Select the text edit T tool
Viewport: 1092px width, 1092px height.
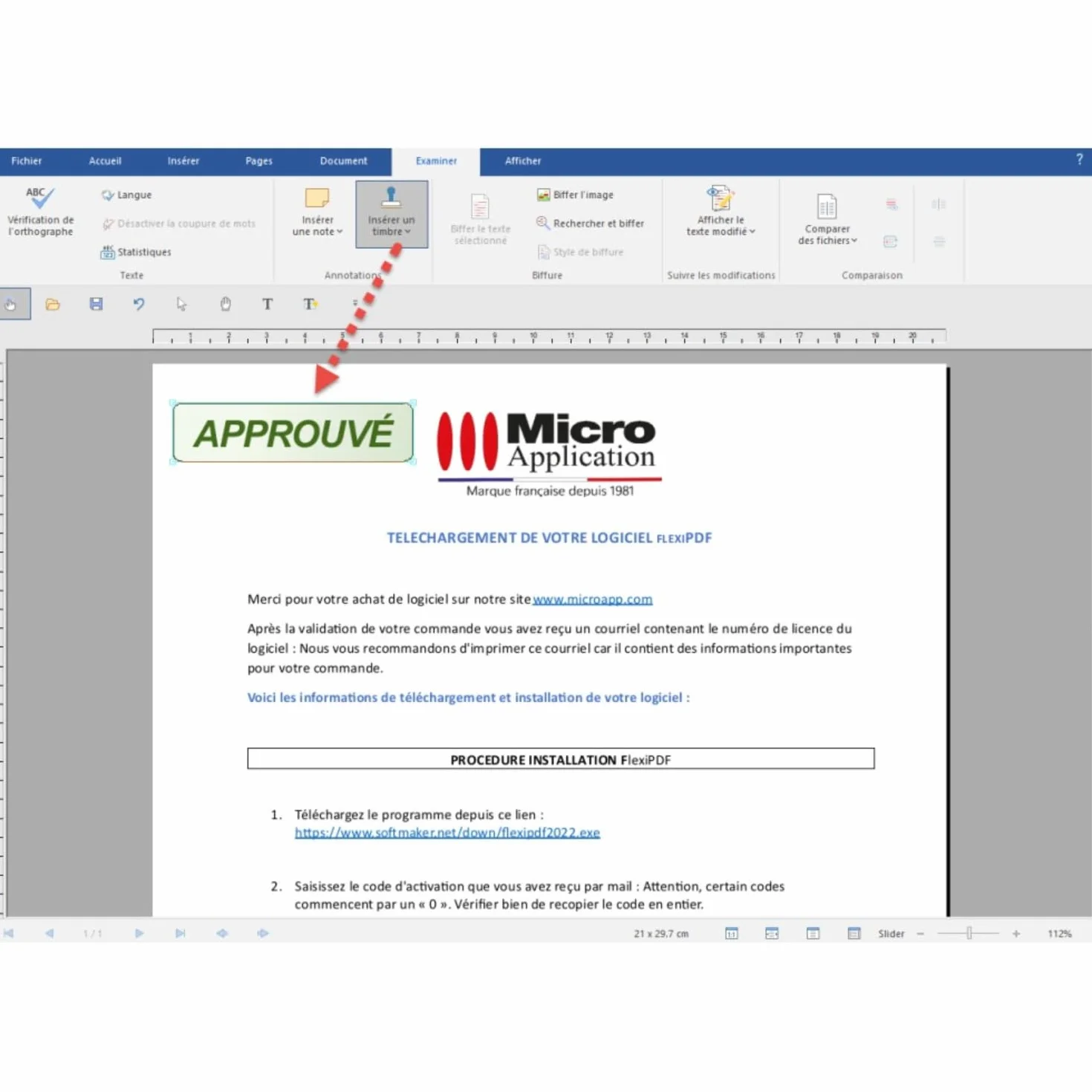[267, 304]
